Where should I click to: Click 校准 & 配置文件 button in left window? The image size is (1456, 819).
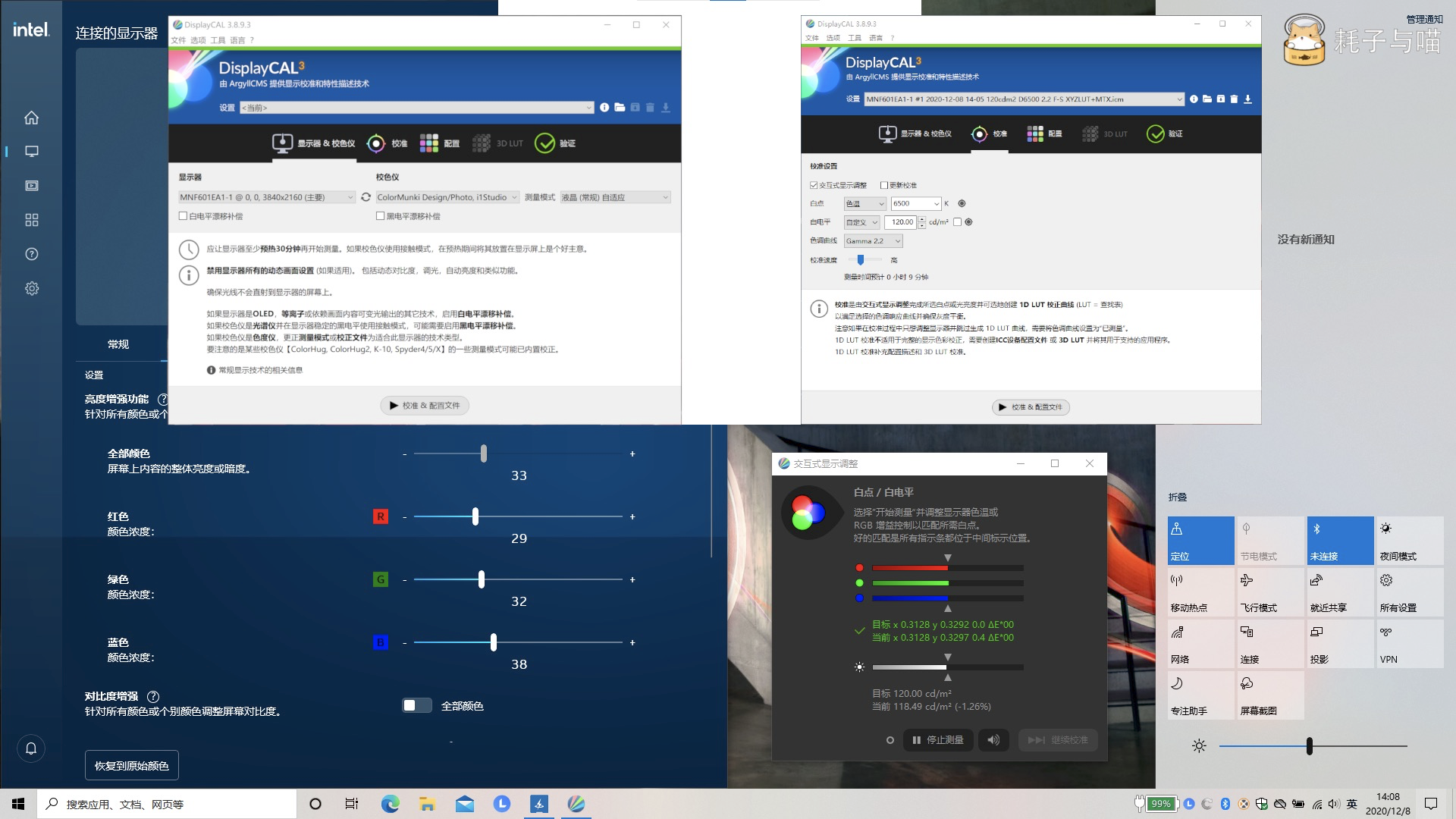tap(425, 406)
